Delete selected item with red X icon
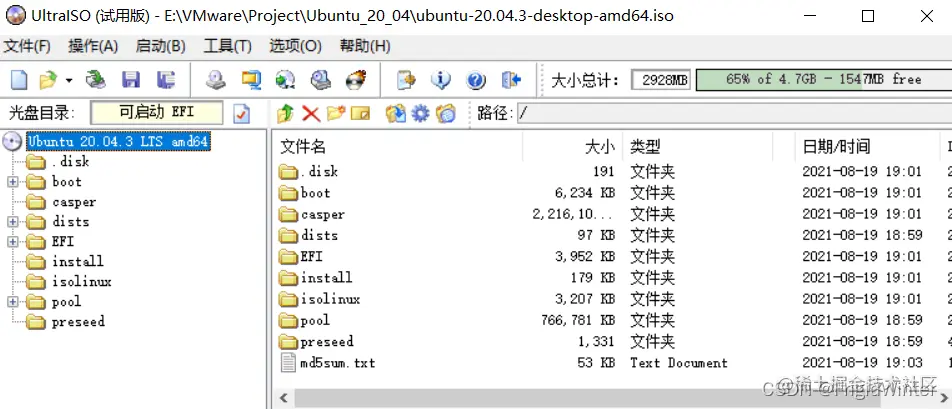952x409 pixels. [311, 113]
